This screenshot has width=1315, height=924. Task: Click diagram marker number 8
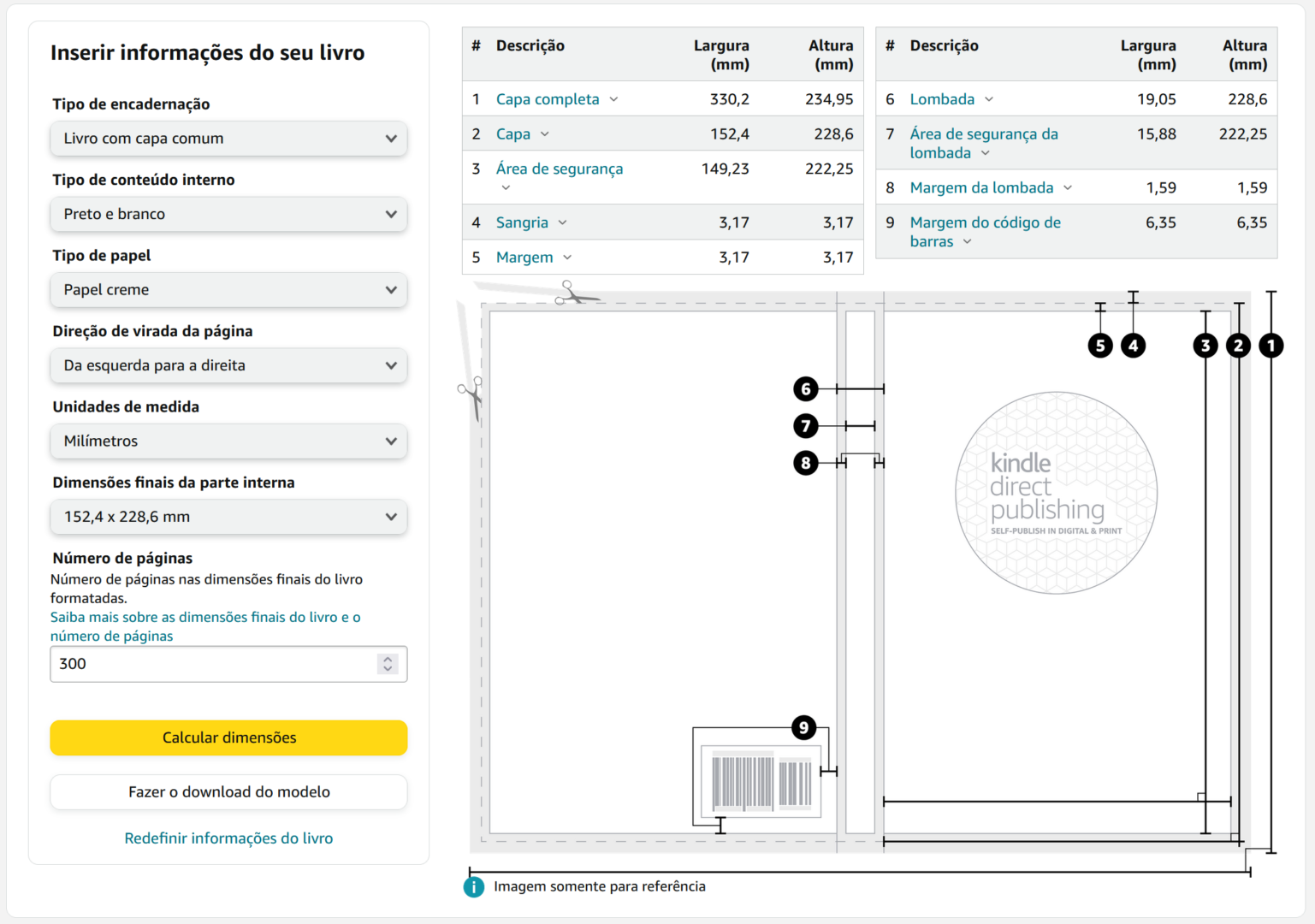pos(806,463)
